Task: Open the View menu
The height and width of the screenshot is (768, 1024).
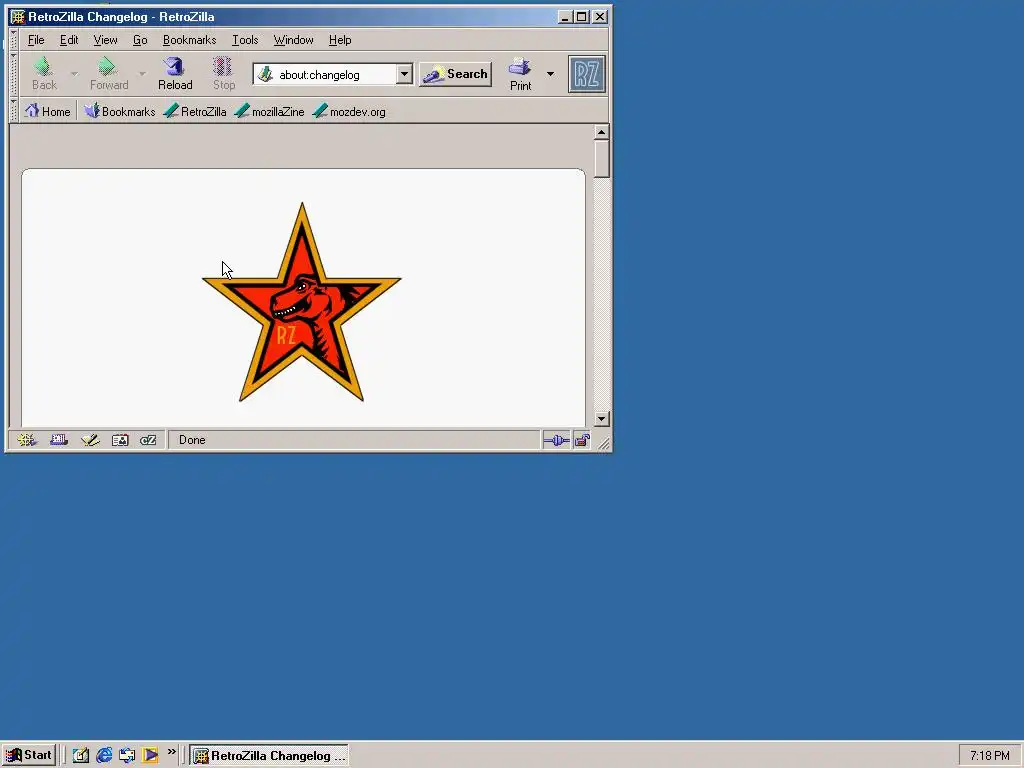Action: coord(105,40)
